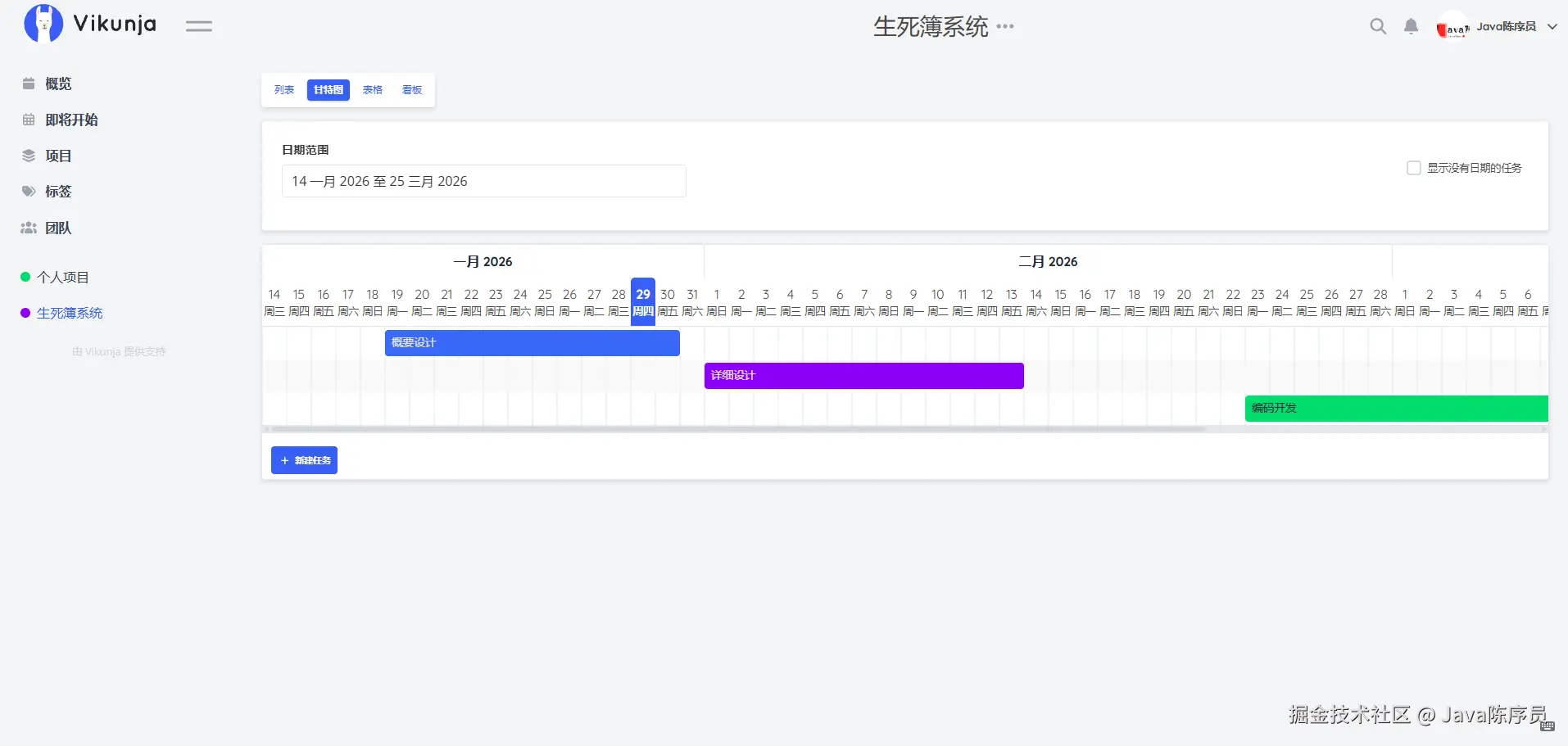Switch to the 列表 view tab
Viewport: 1568px width, 746px height.
(x=284, y=90)
